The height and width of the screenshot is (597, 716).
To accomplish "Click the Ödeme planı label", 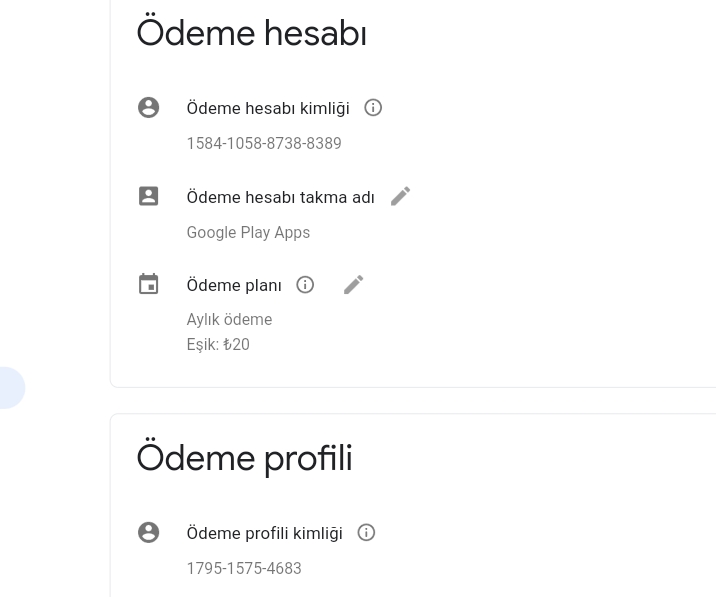I will [x=234, y=285].
